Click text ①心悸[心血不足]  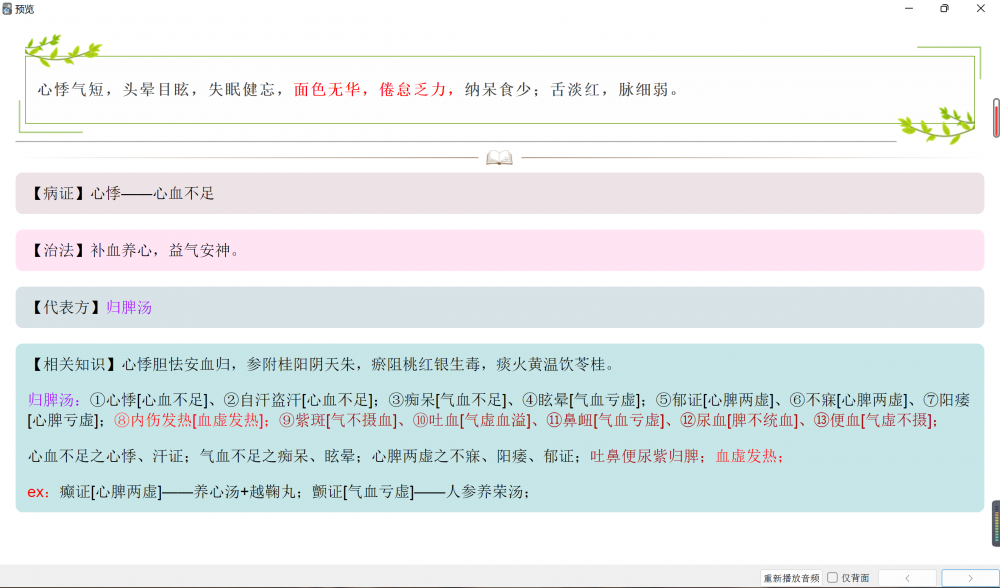(x=148, y=401)
